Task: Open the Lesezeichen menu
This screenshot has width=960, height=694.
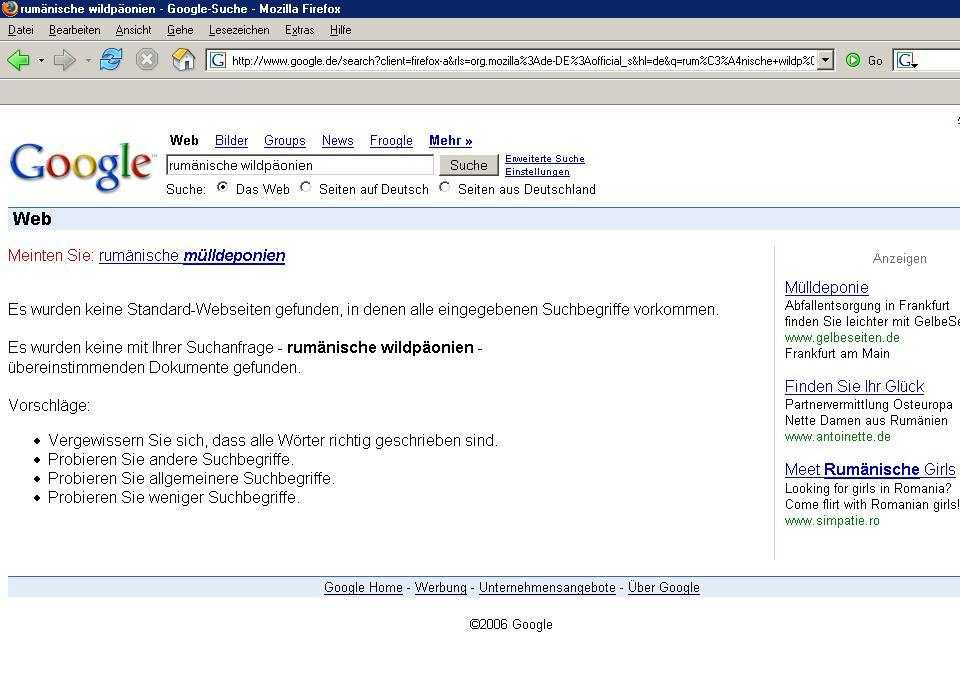Action: coord(239,30)
